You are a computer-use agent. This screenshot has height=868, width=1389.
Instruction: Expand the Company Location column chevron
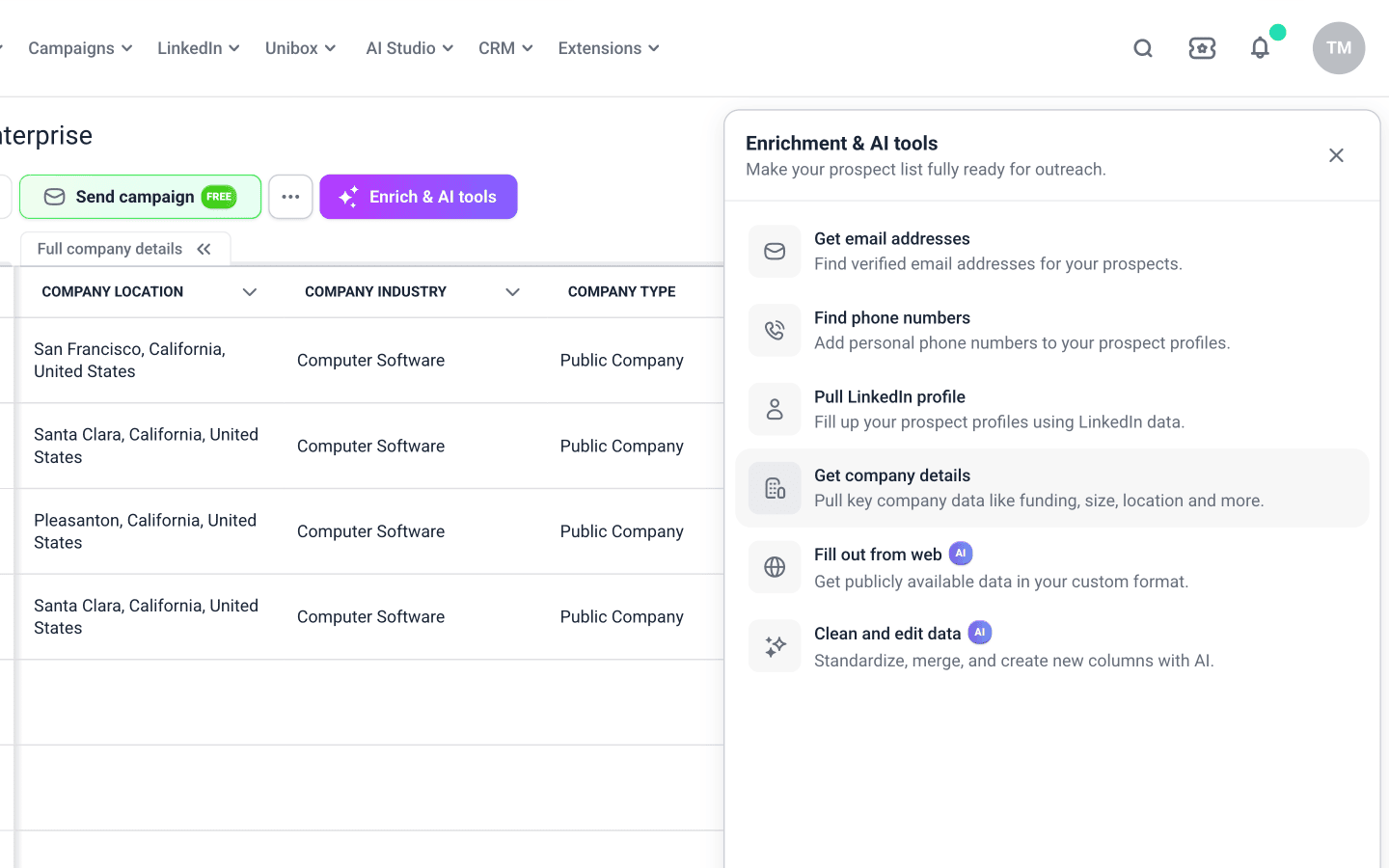point(250,292)
